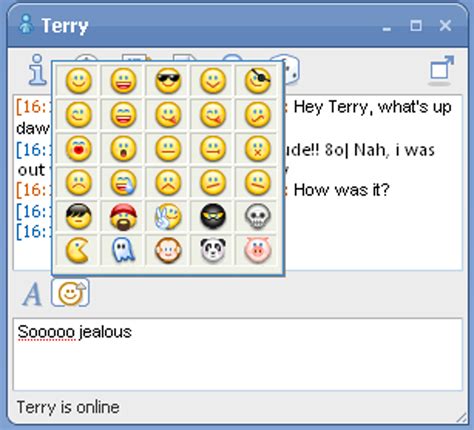
Task: Click the 'How was it?' message
Action: point(341,190)
